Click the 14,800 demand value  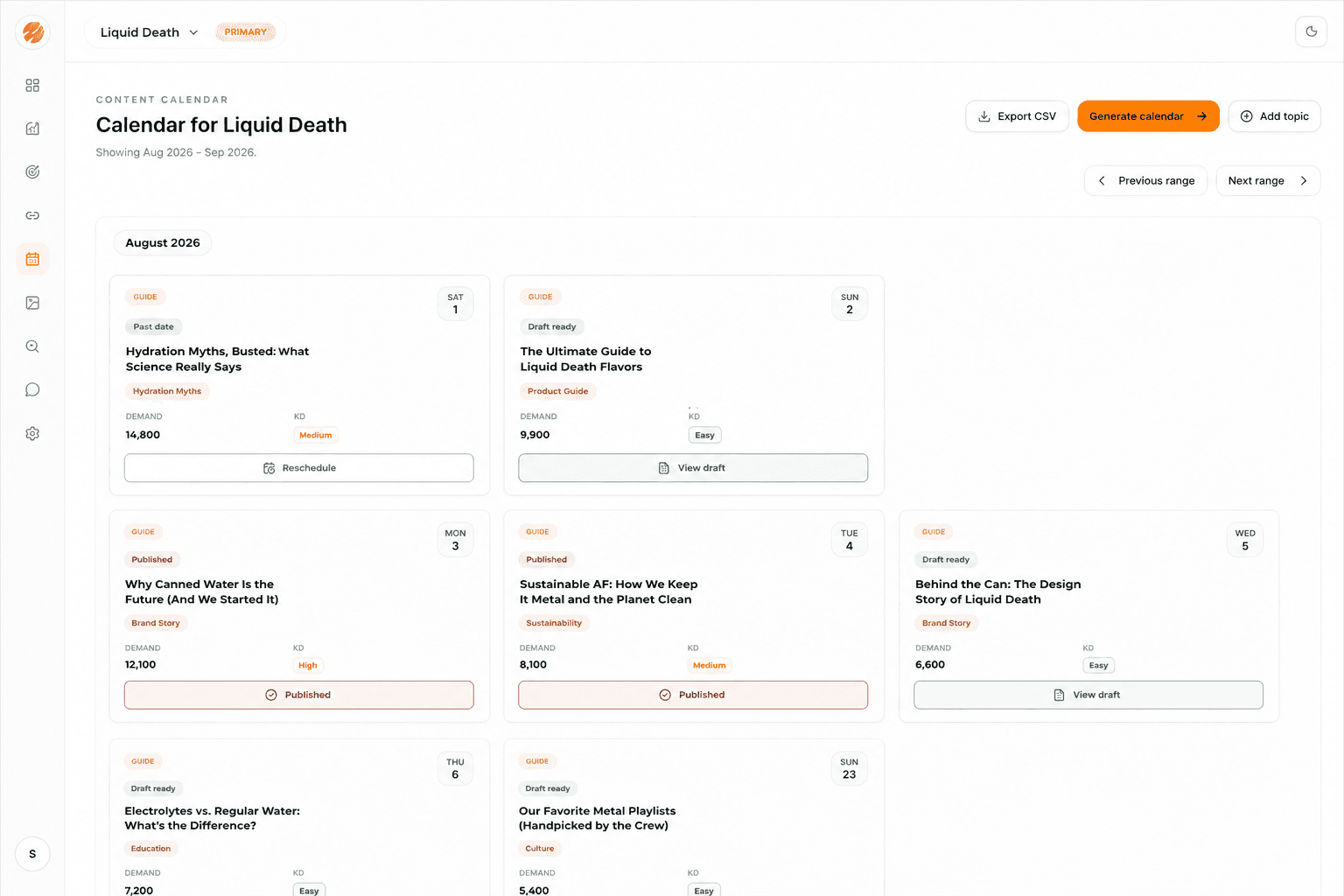click(143, 435)
